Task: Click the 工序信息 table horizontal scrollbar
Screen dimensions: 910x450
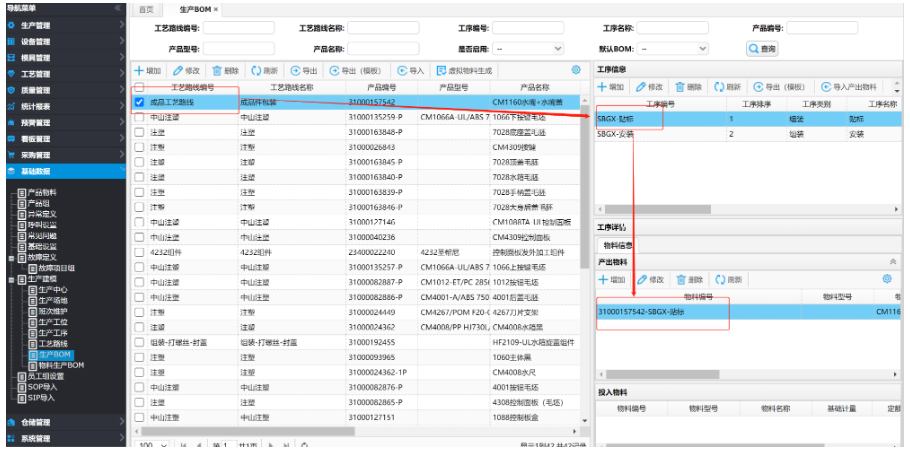Action: tap(658, 209)
